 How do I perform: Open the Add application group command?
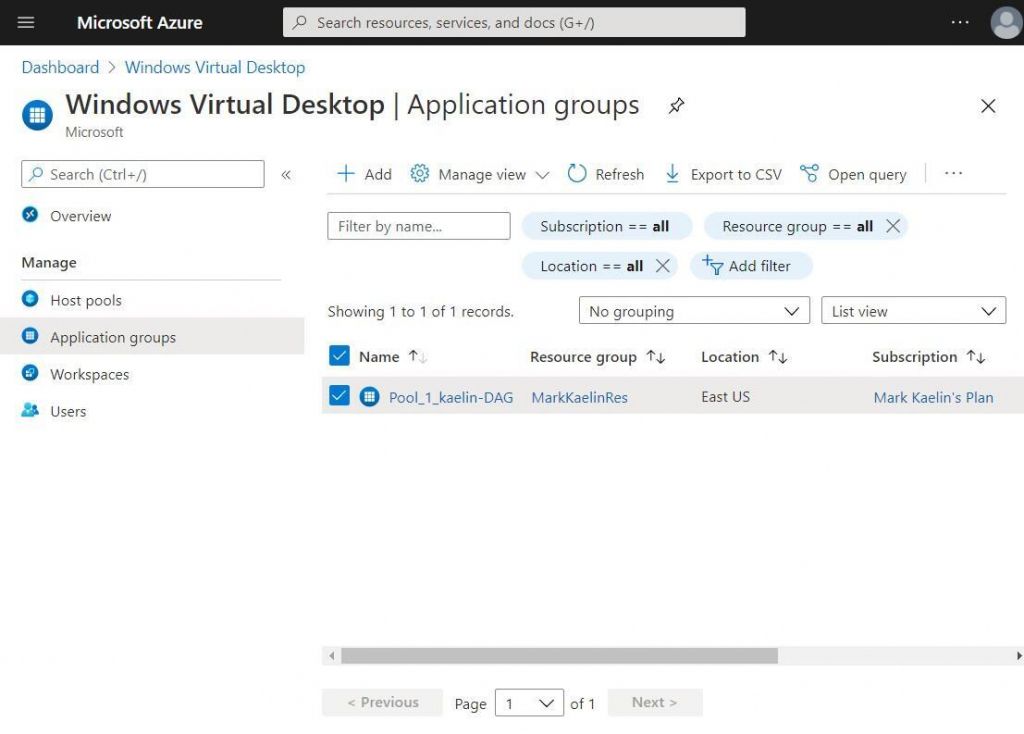[x=362, y=173]
